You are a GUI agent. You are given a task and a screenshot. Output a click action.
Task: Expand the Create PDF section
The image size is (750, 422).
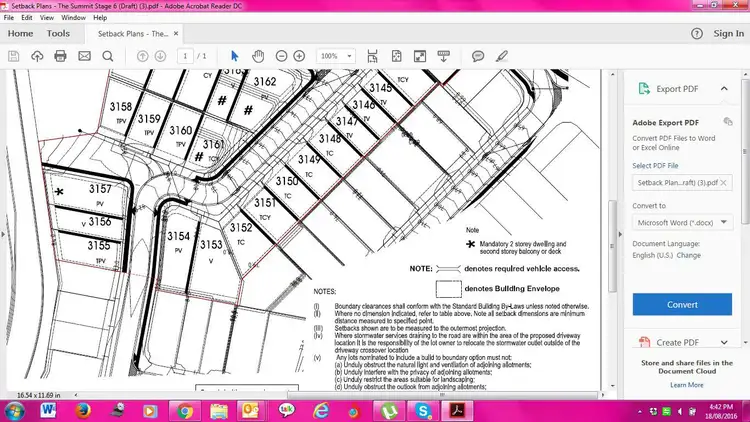point(728,342)
